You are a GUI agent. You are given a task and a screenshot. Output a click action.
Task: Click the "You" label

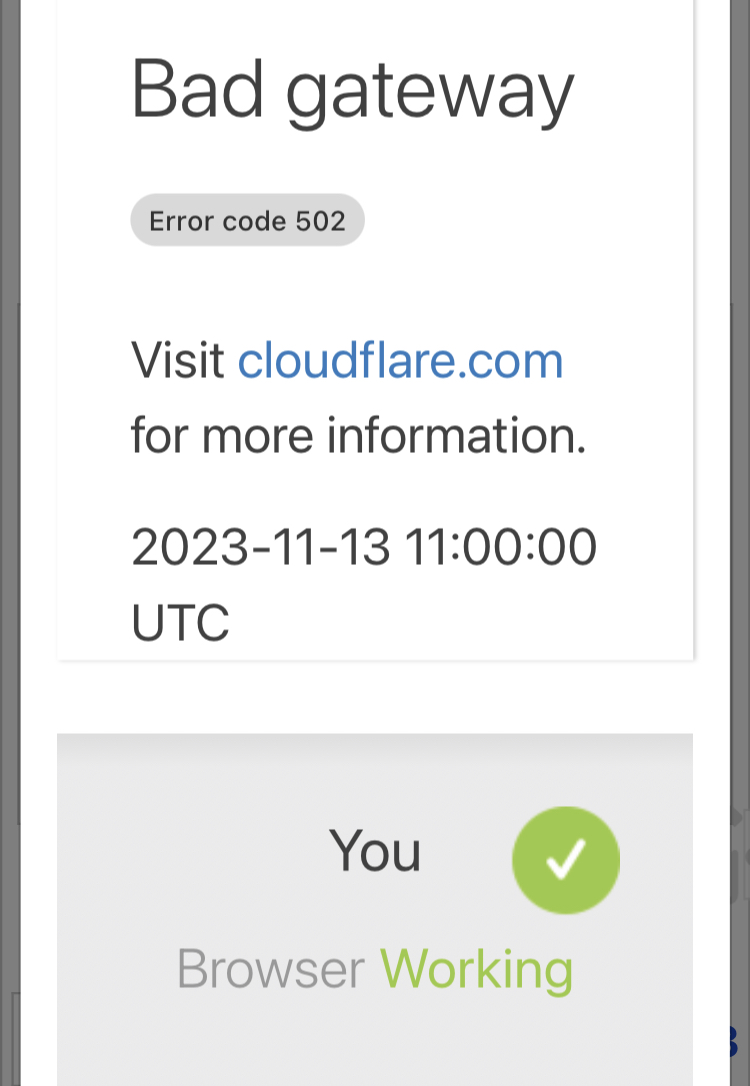coord(375,852)
